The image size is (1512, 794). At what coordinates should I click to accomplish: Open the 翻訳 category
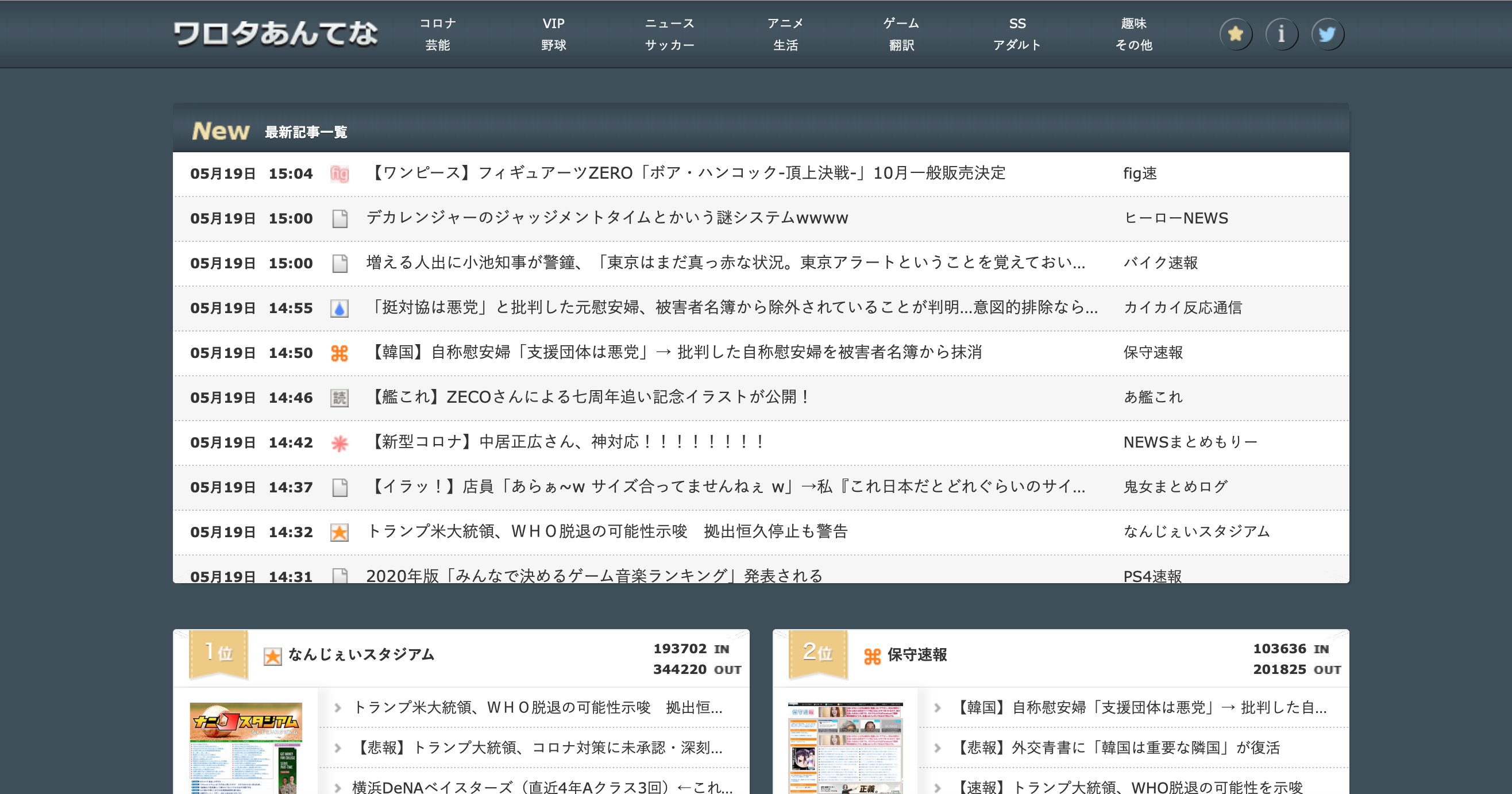click(x=901, y=45)
